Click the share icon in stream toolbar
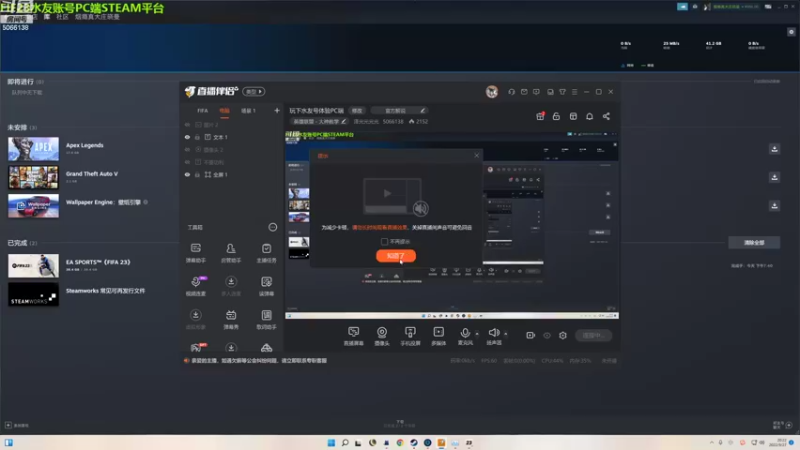This screenshot has width=800, height=450. [606, 116]
